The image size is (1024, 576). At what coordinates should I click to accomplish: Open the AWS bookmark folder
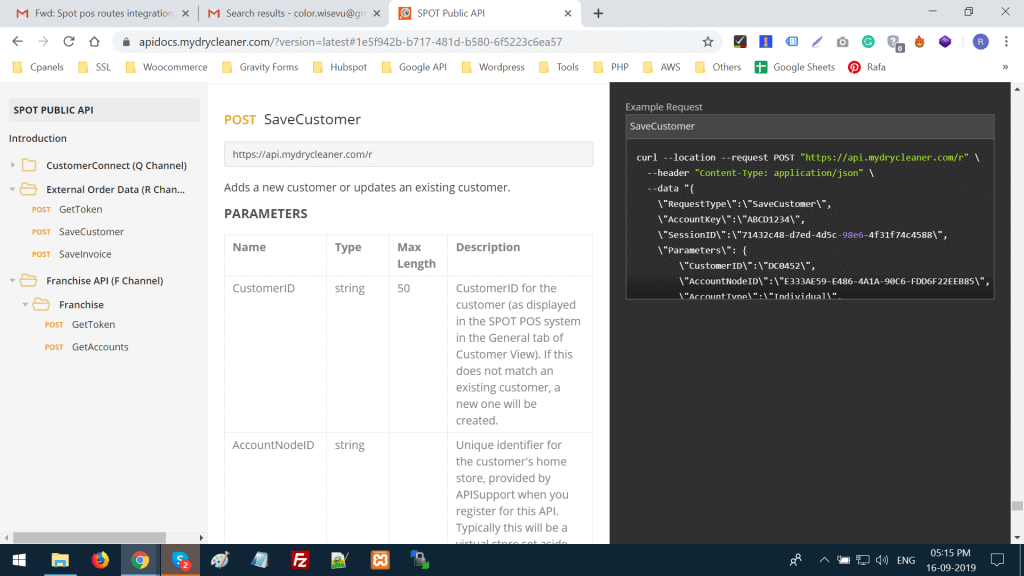pos(662,67)
